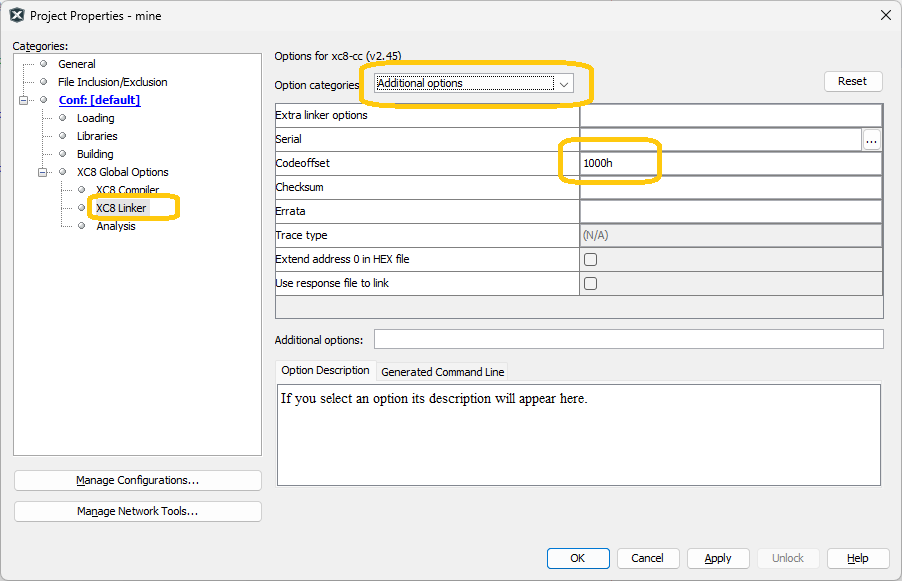Click the Cancel button

pos(648,559)
